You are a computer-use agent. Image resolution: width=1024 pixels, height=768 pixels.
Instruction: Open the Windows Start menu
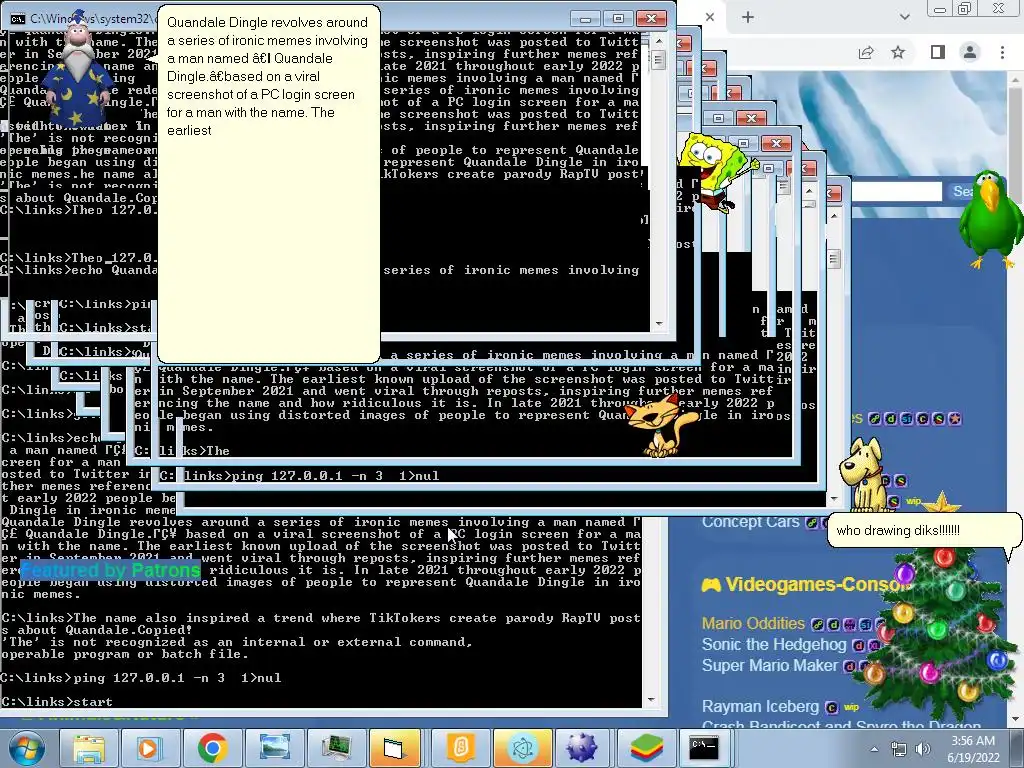click(26, 748)
